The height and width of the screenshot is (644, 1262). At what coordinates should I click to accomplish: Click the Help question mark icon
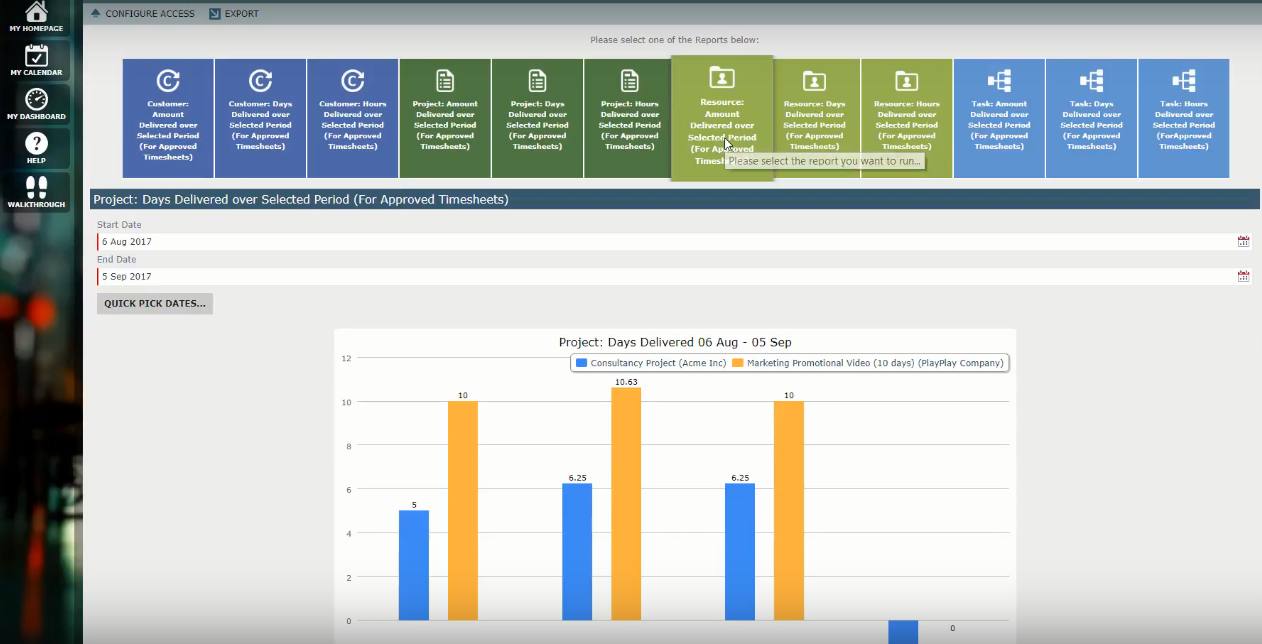click(x=36, y=148)
